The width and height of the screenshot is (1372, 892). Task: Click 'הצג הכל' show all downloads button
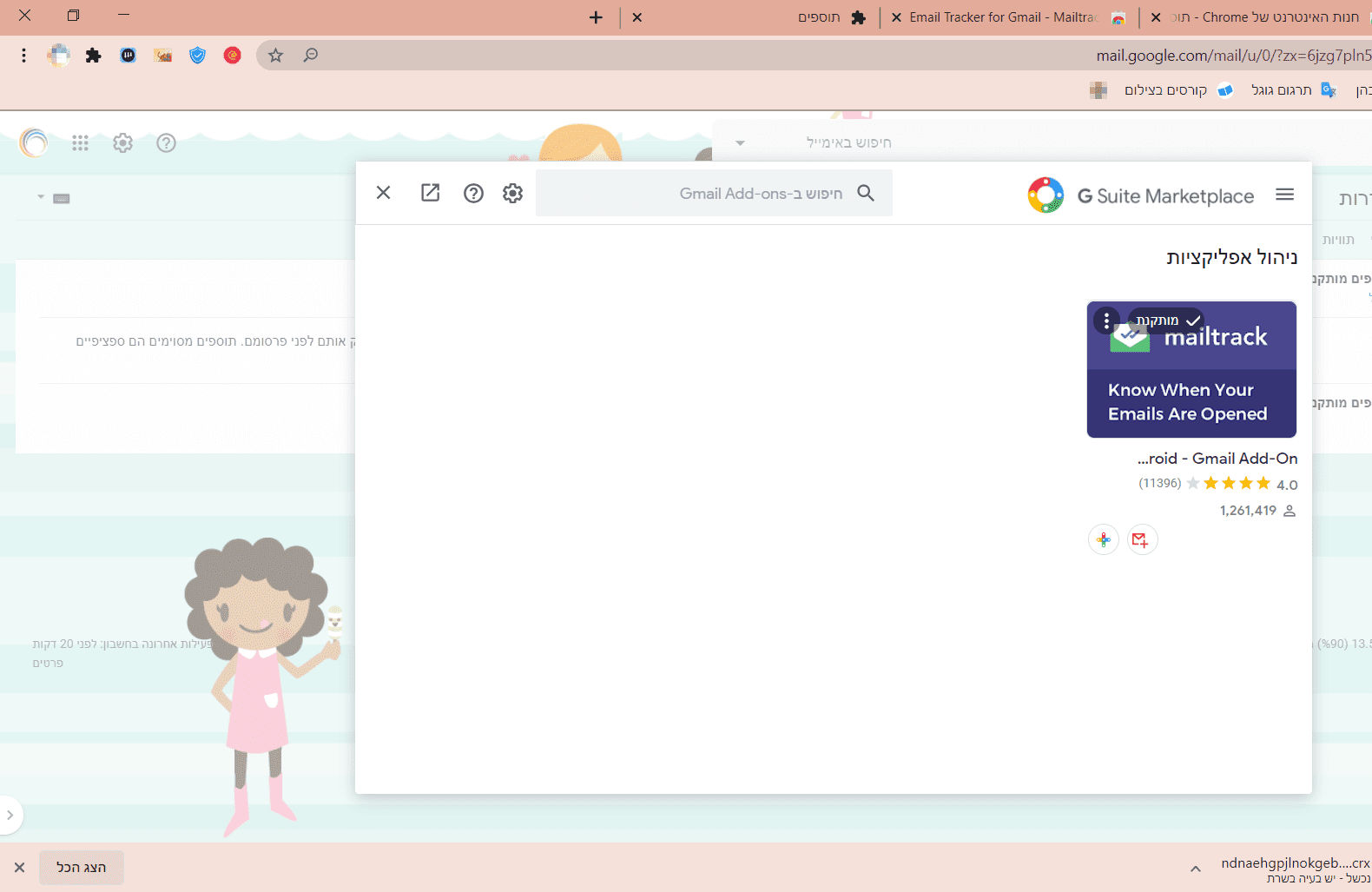(x=82, y=868)
